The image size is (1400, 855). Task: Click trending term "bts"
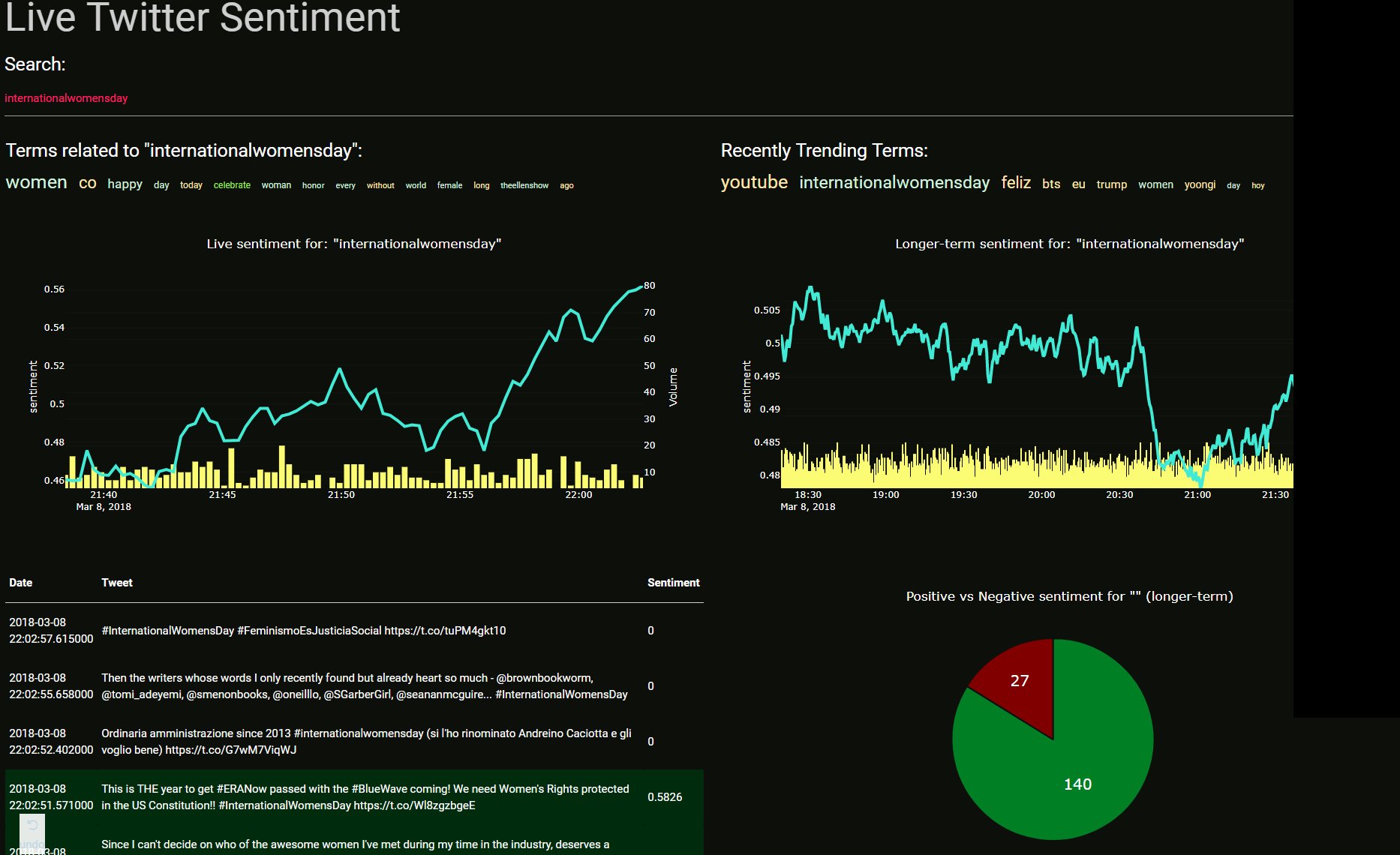pyautogui.click(x=1050, y=184)
